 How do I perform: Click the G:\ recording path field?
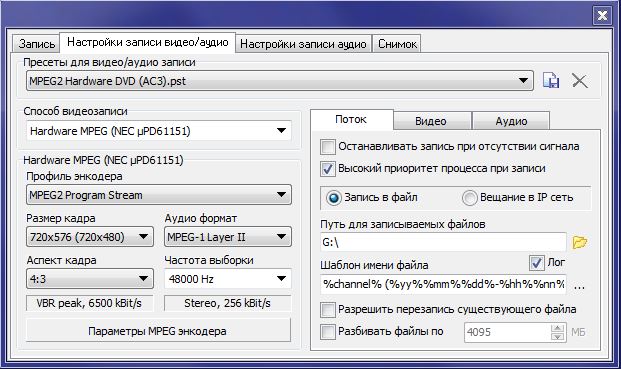443,242
